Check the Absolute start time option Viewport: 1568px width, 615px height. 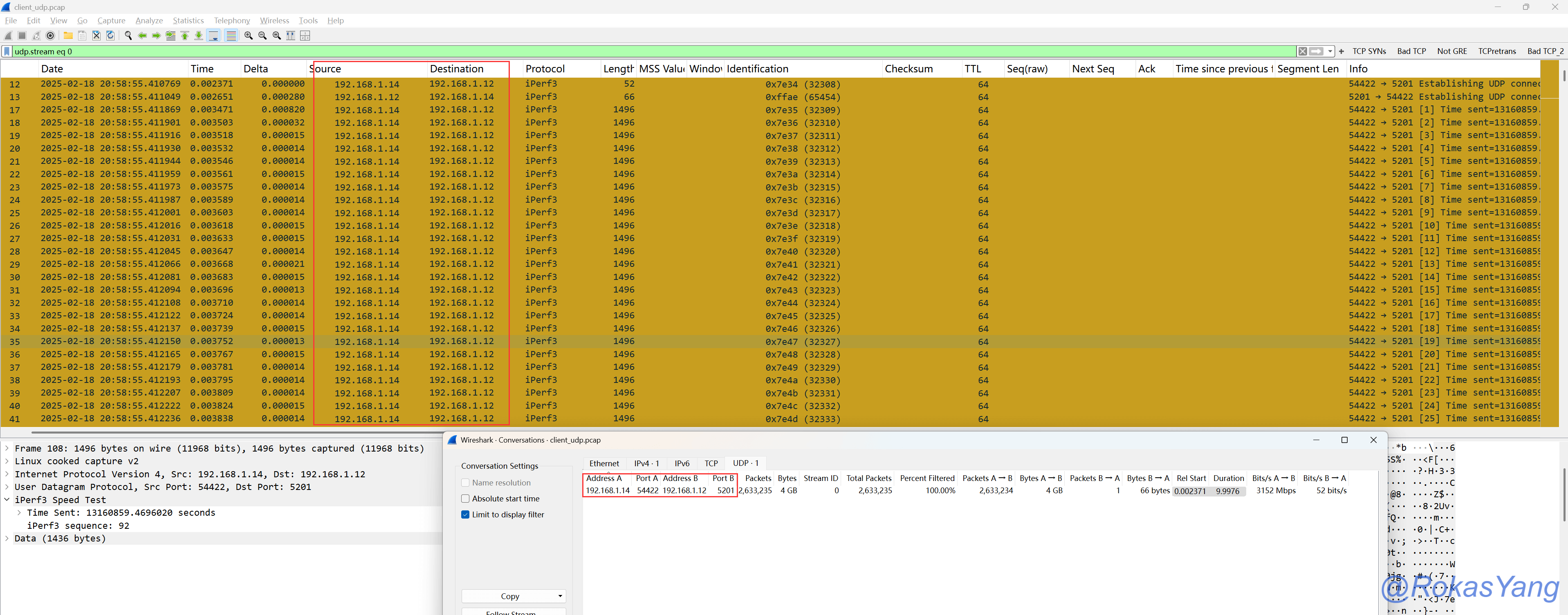click(x=466, y=498)
